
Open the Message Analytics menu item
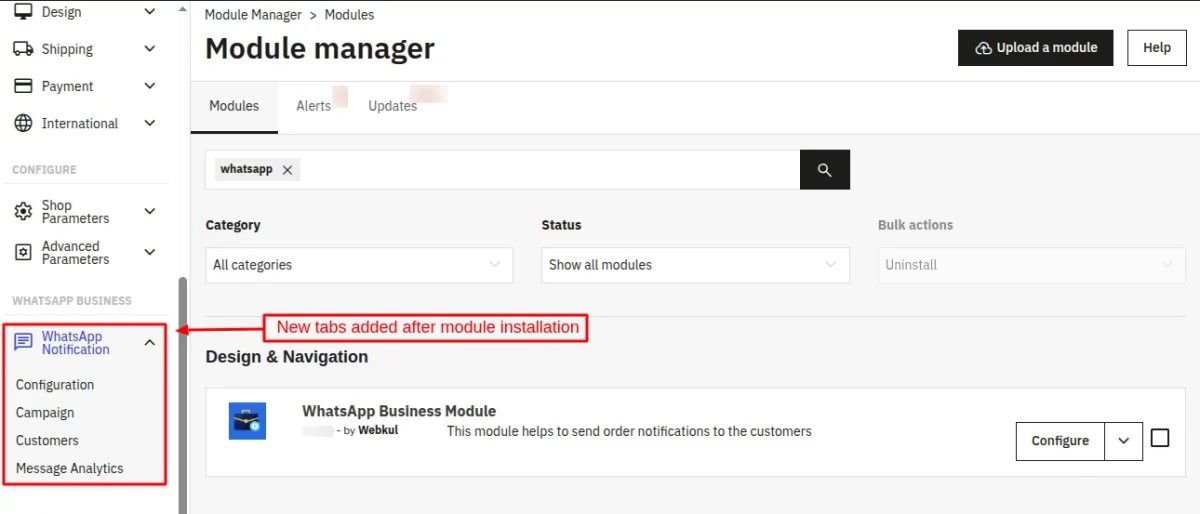(x=70, y=469)
